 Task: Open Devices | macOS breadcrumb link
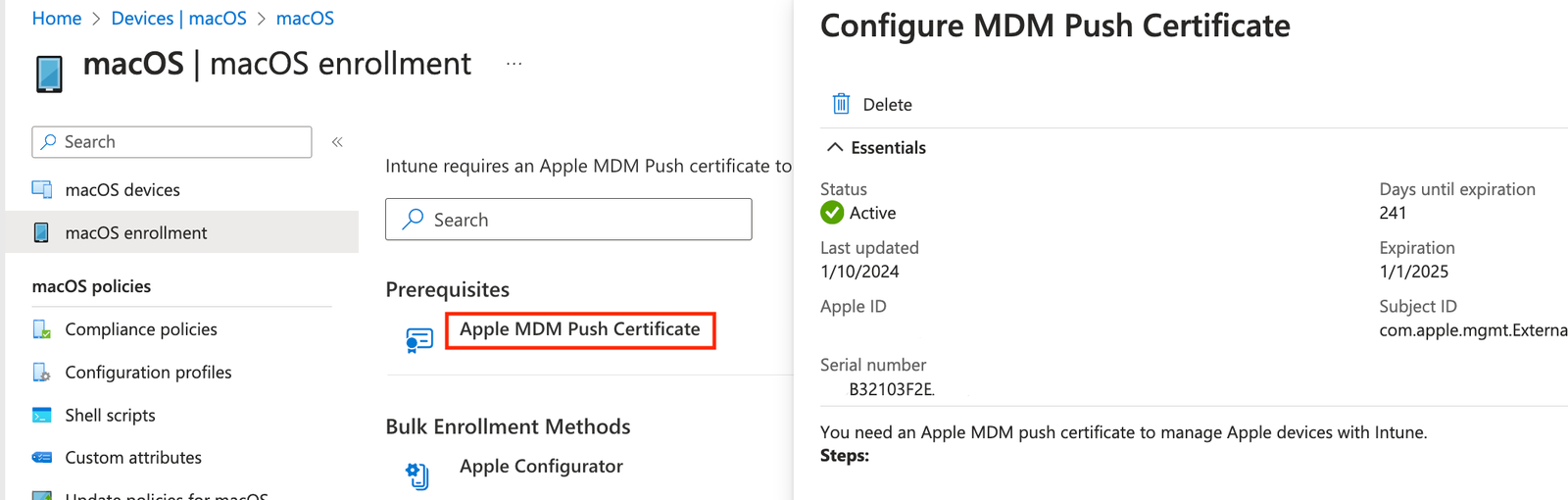179,19
